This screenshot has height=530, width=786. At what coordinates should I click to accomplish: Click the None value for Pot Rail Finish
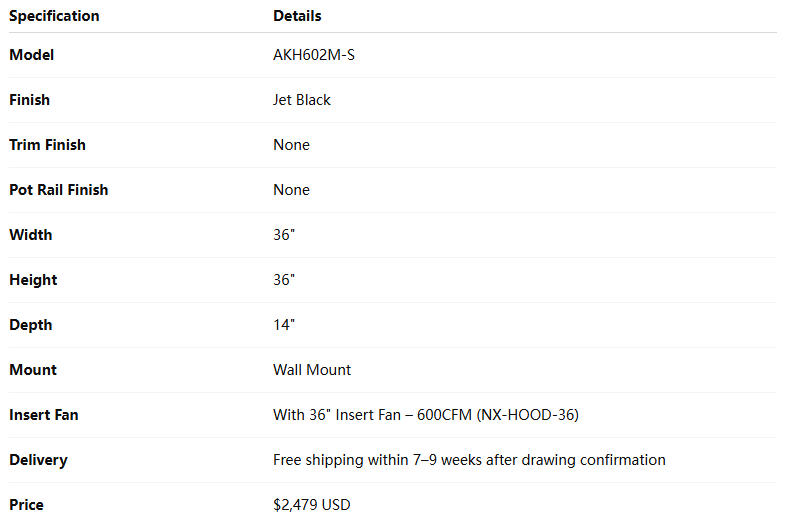click(291, 190)
